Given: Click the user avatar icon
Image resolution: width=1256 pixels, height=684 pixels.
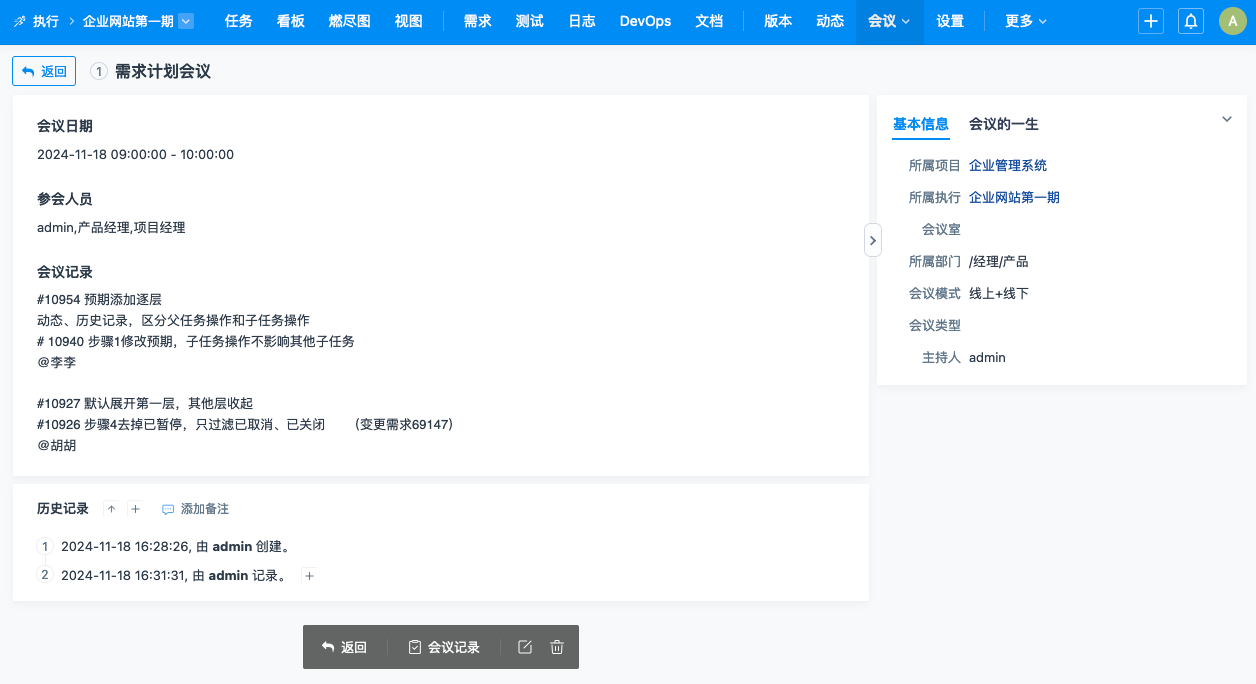Looking at the screenshot, I should coord(1232,21).
